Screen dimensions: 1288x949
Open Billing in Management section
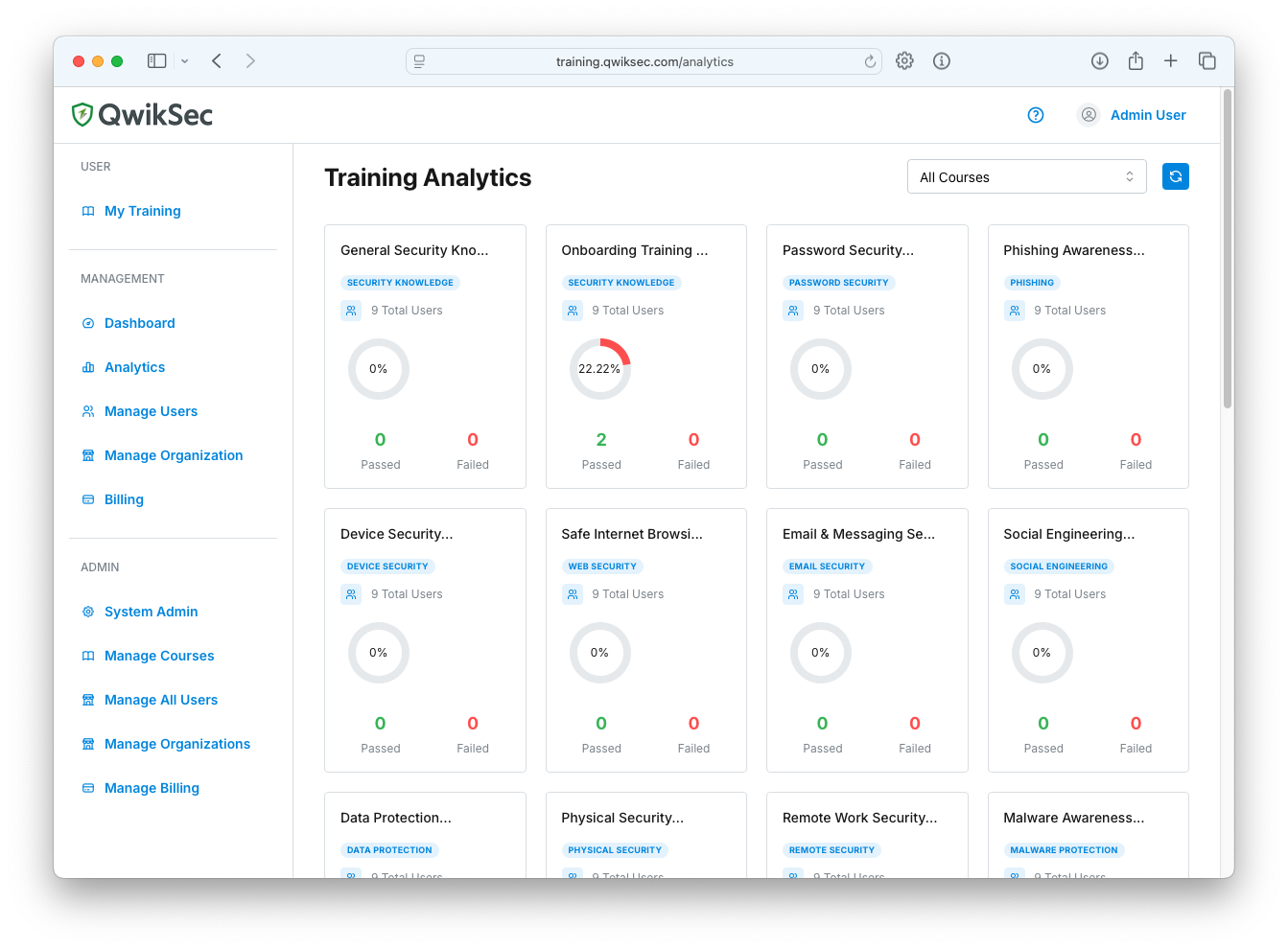click(124, 499)
